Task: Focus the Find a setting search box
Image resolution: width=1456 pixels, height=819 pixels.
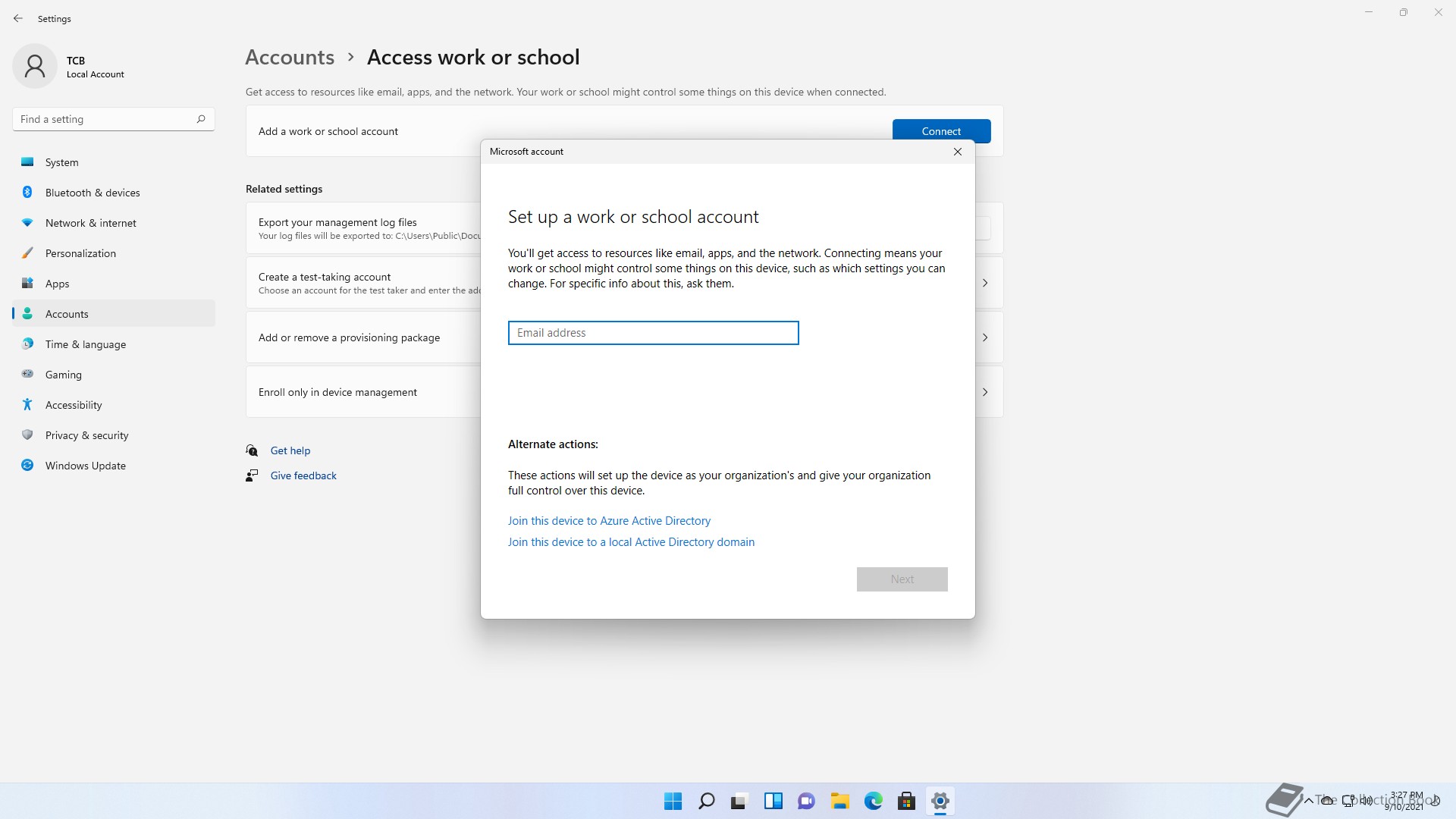Action: (114, 119)
